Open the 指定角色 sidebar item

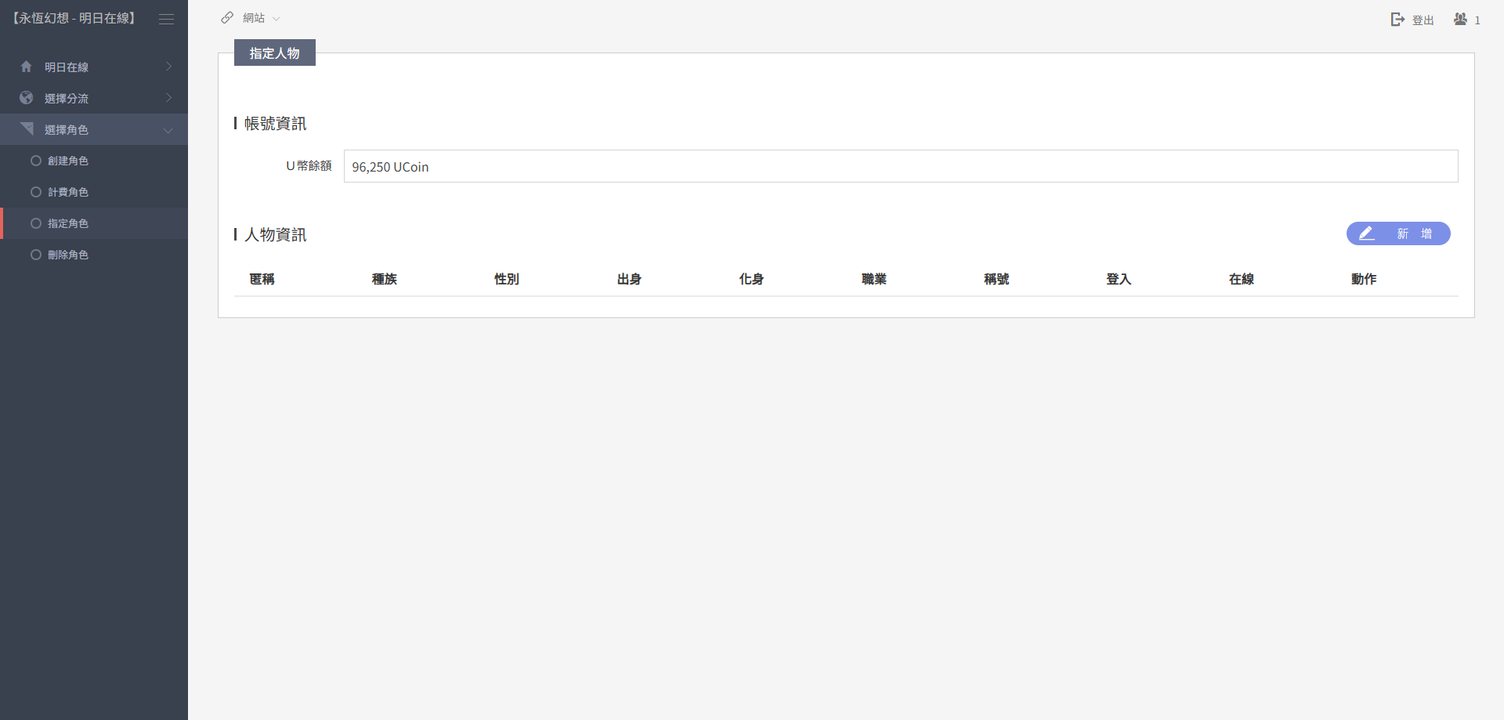[x=68, y=224]
